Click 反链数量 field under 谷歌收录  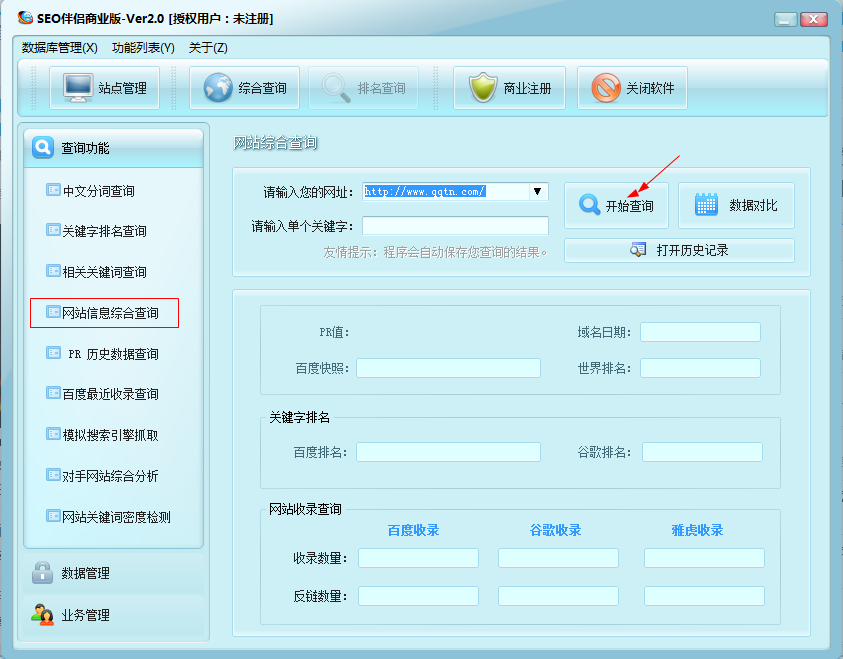(x=558, y=596)
